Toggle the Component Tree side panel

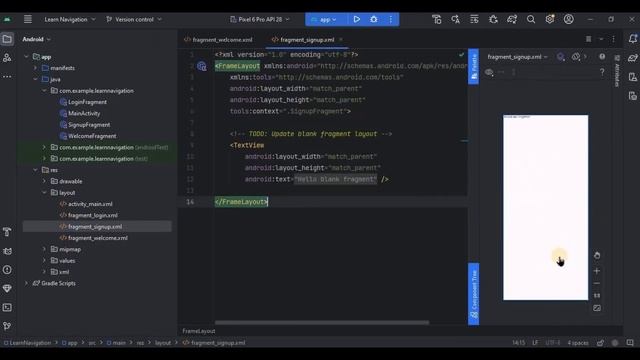coord(473,294)
